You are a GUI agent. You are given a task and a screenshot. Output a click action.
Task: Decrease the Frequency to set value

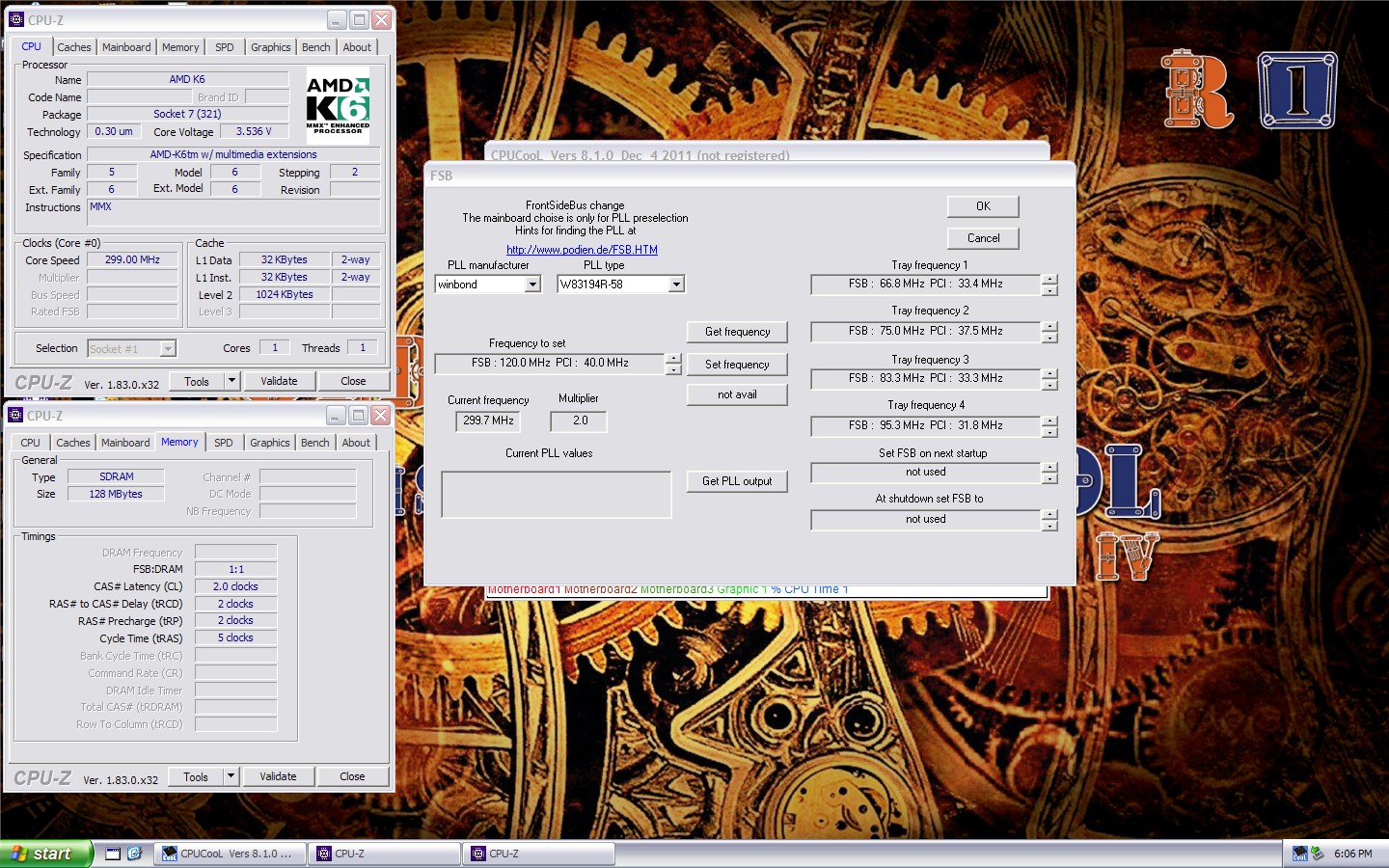(673, 369)
